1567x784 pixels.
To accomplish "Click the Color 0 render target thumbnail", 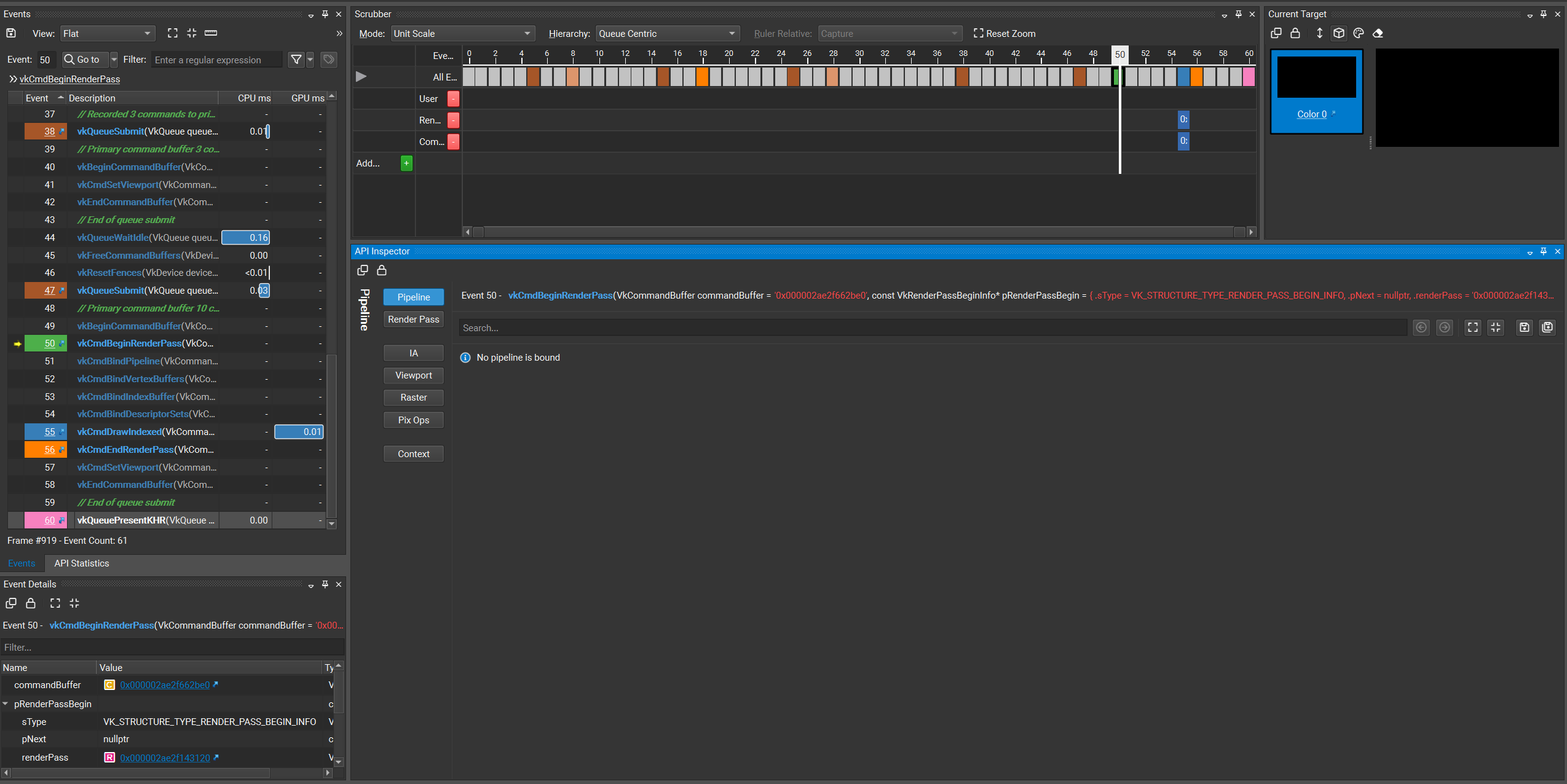I will coord(1315,76).
